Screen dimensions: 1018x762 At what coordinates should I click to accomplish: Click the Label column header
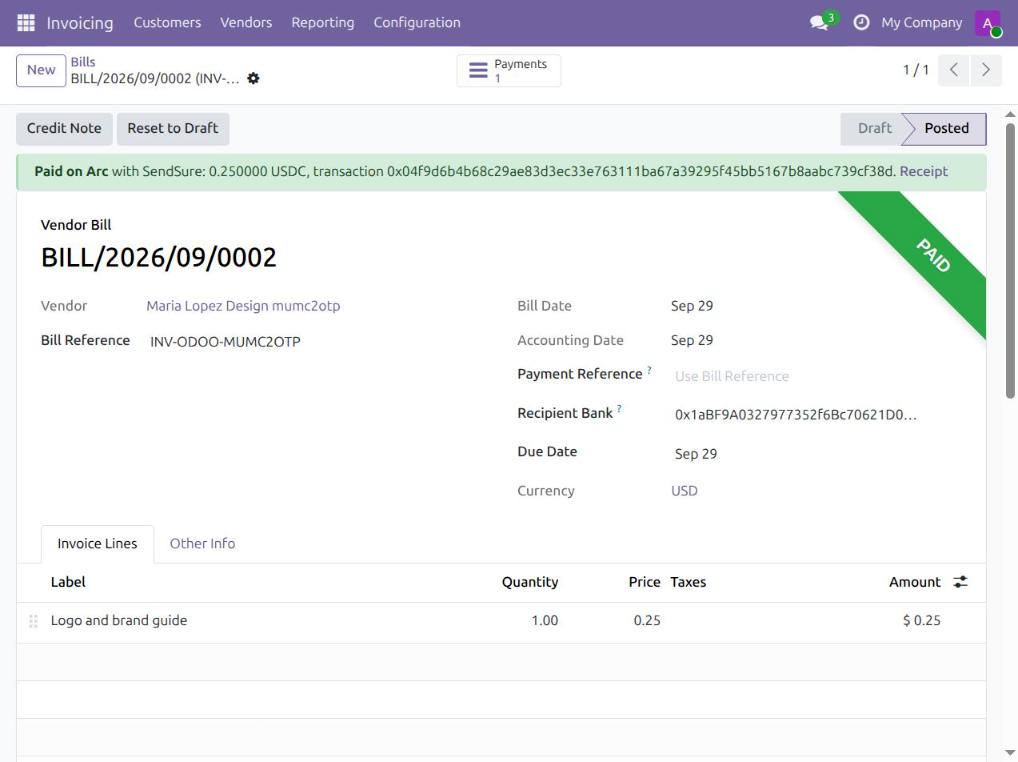coord(68,582)
